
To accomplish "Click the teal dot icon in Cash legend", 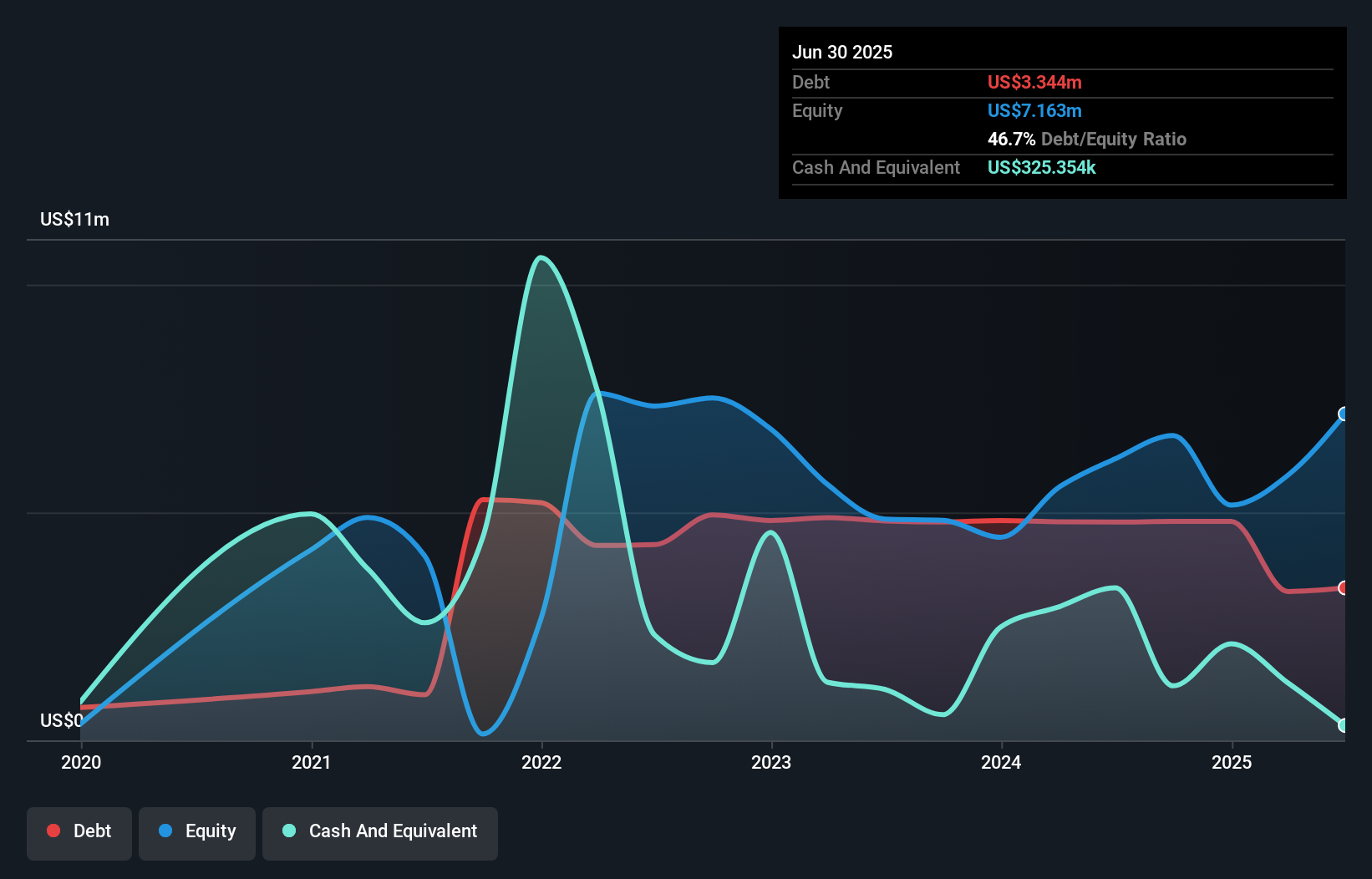I will coord(287,831).
